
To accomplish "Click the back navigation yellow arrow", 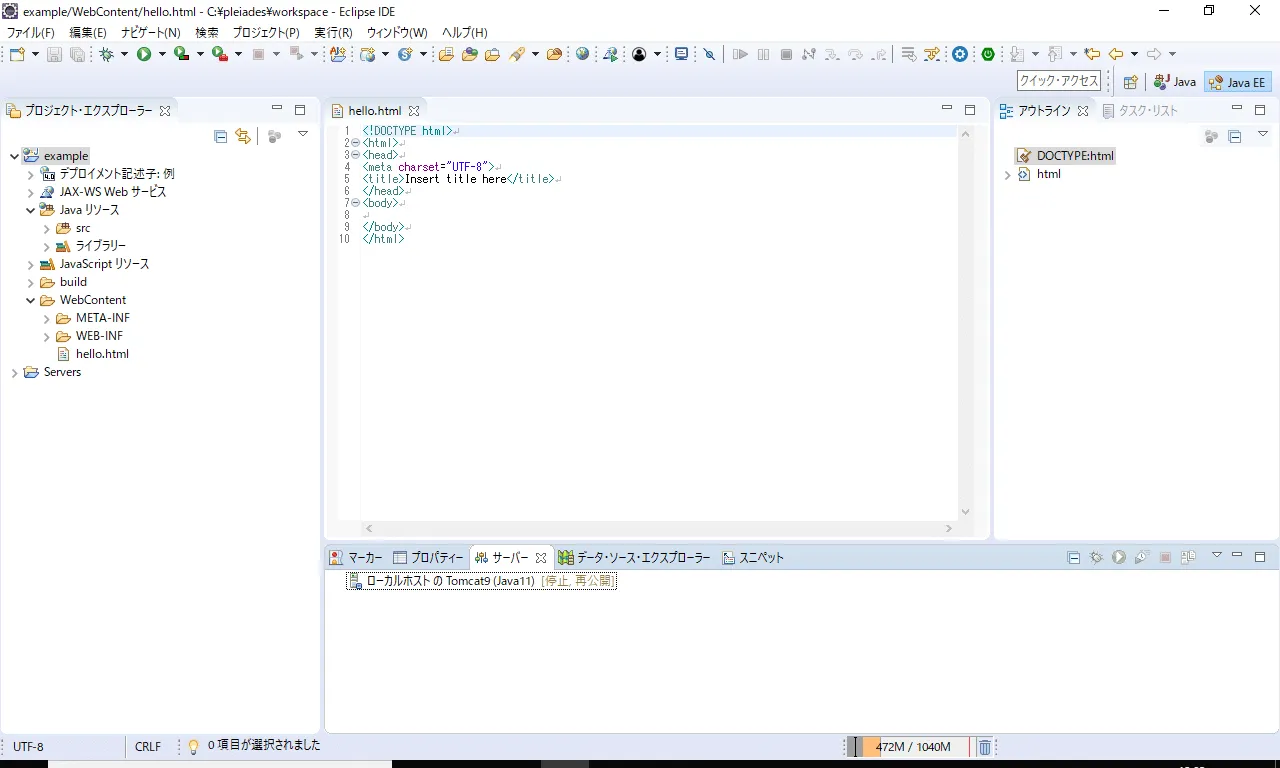I will click(x=1117, y=54).
